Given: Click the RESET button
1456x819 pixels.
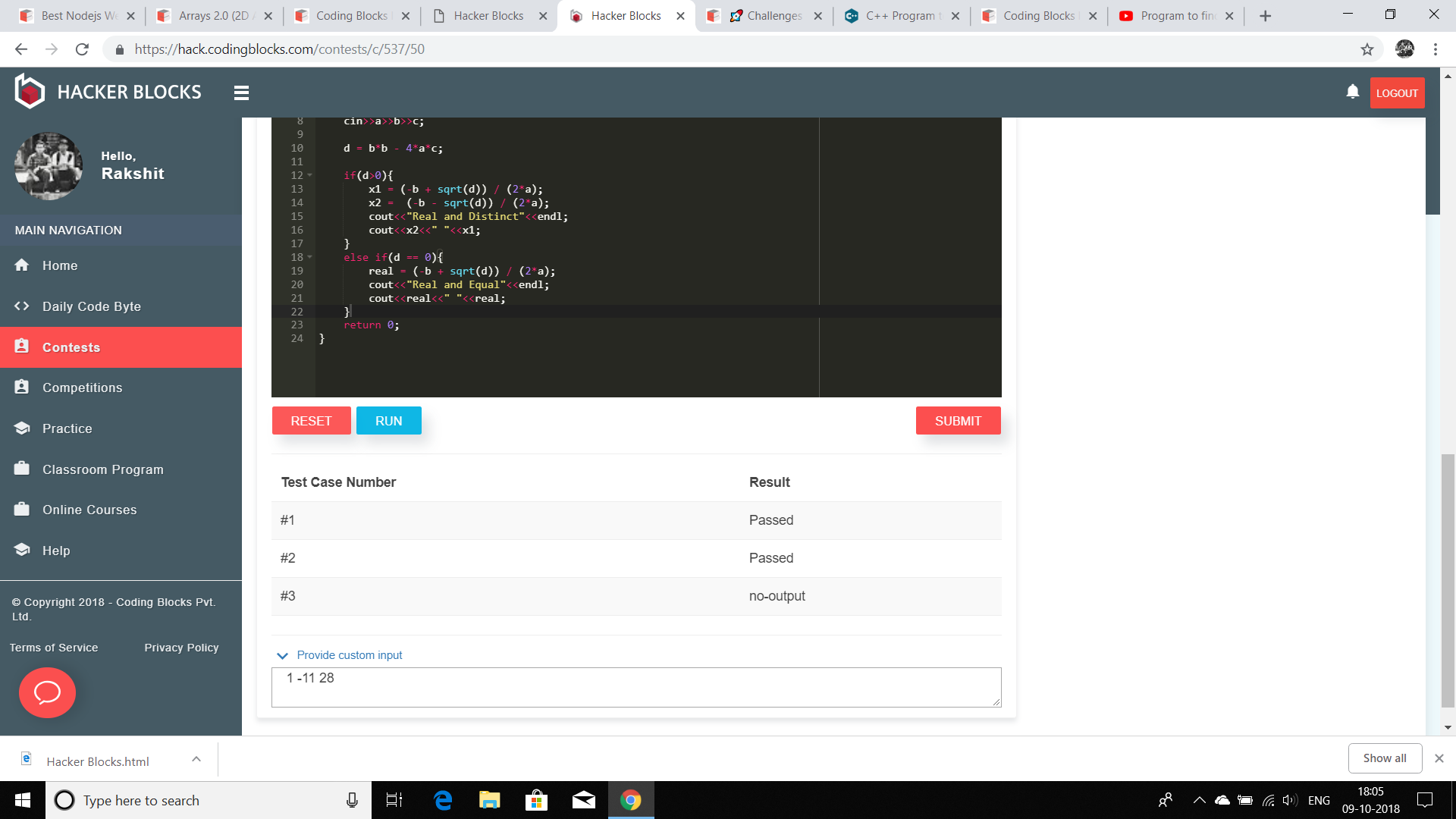Looking at the screenshot, I should pos(311,421).
